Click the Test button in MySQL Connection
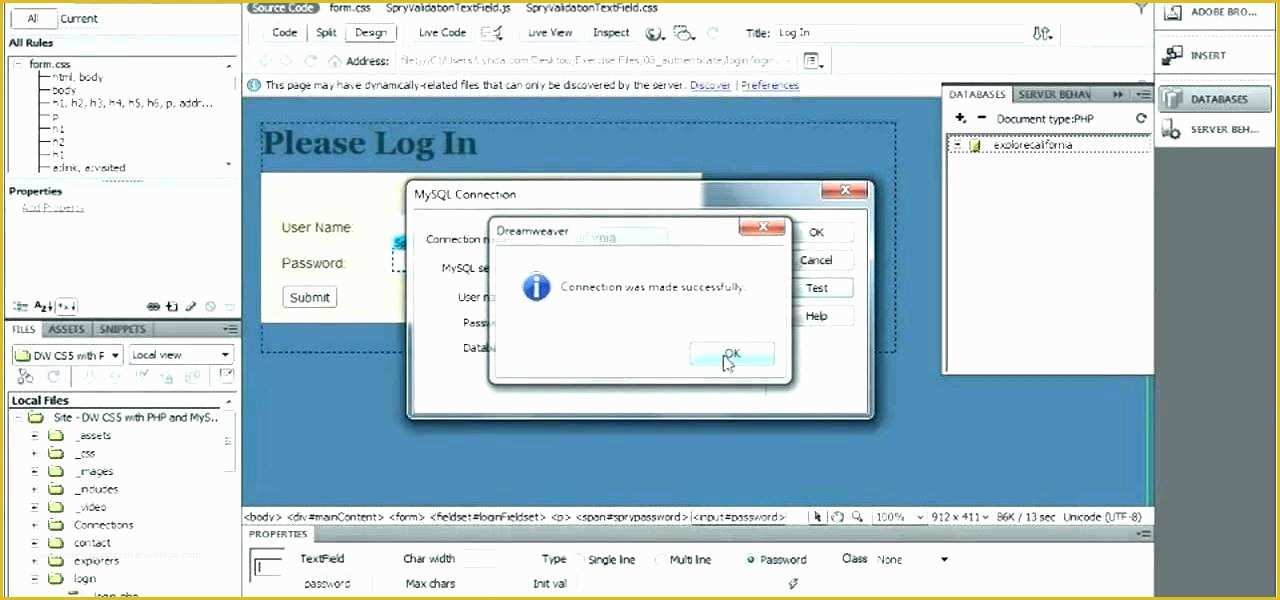1280x600 pixels. coord(816,288)
